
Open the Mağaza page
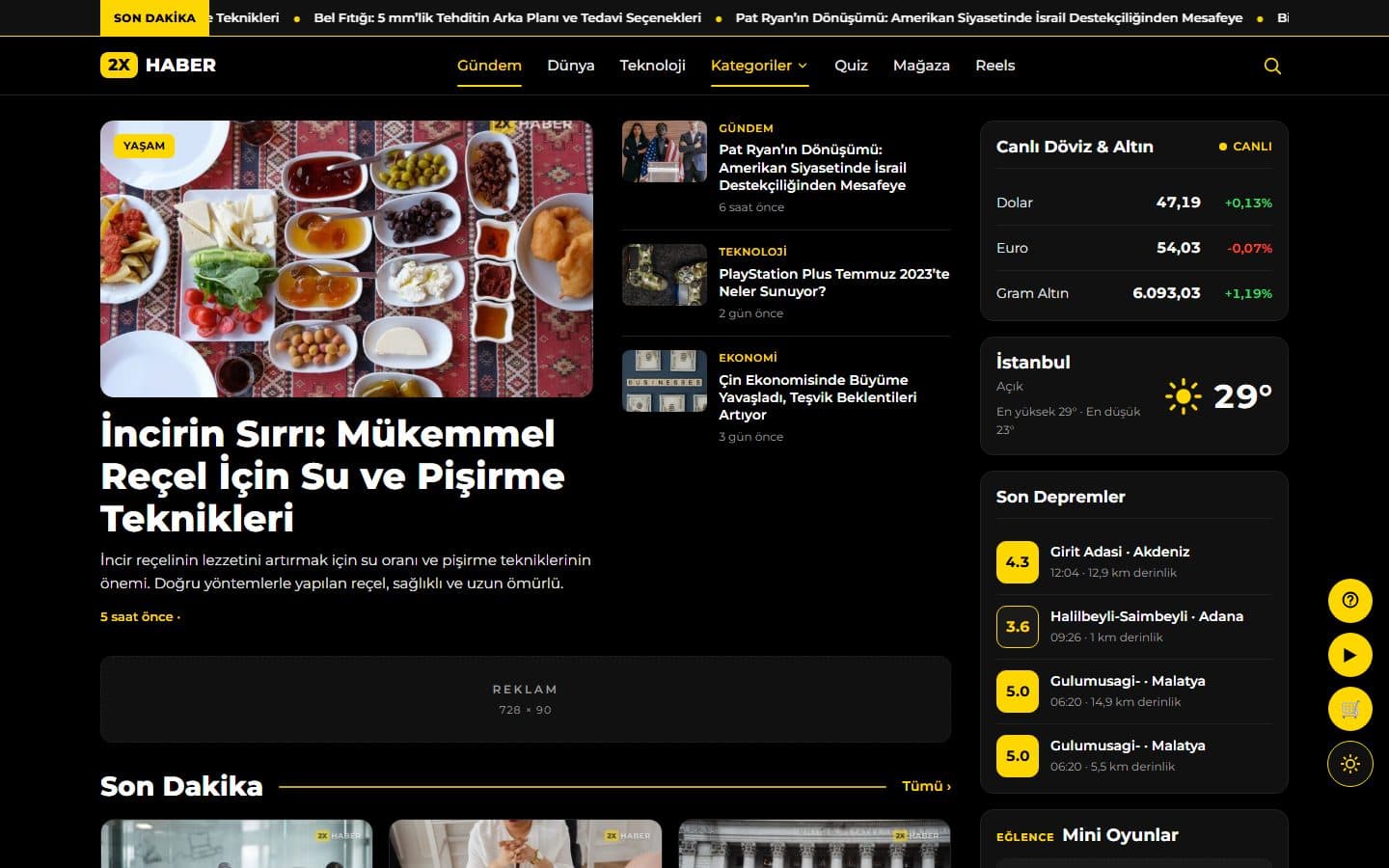[921, 66]
